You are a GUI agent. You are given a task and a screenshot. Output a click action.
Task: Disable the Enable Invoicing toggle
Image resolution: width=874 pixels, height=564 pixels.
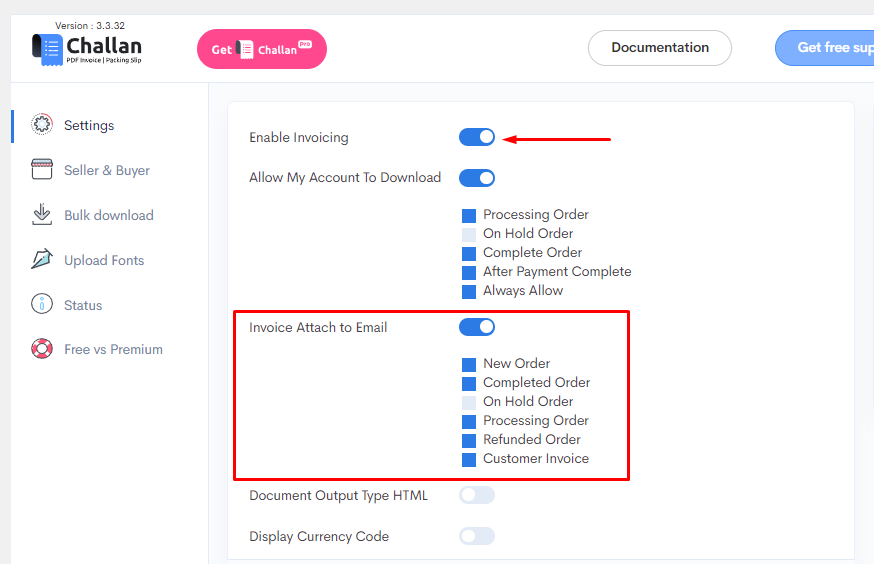(477, 137)
